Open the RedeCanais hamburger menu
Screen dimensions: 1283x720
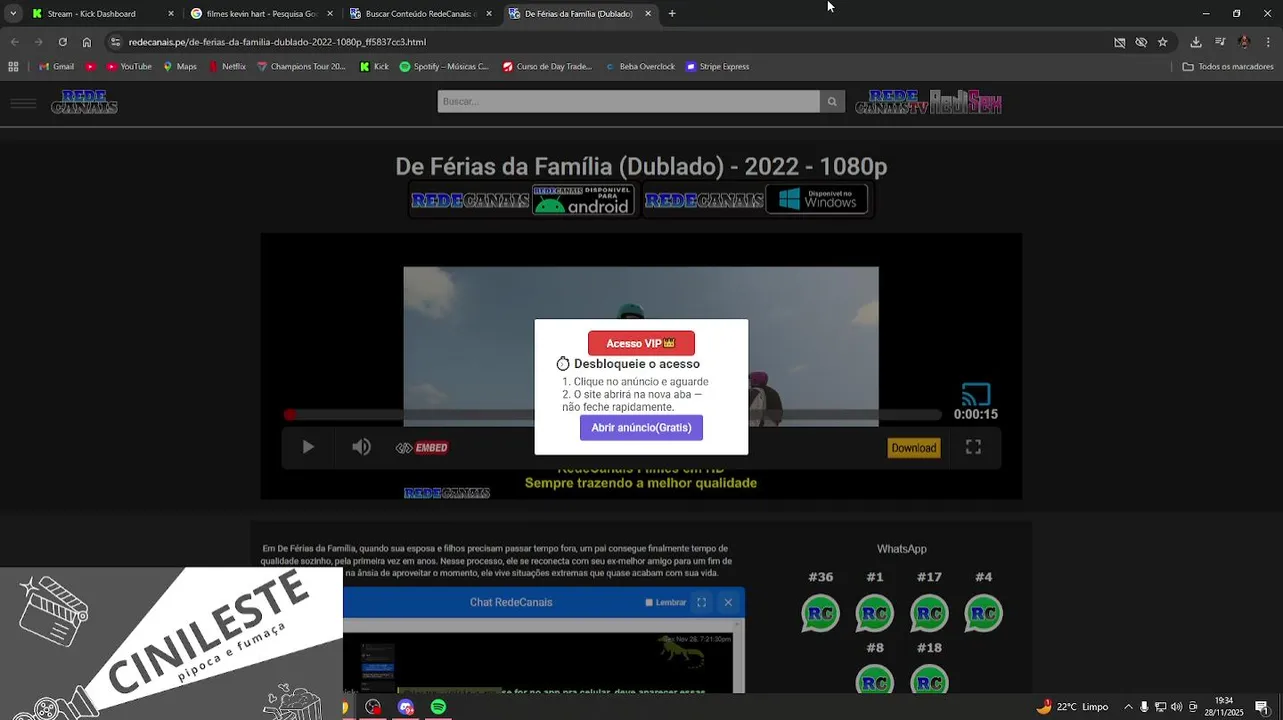tap(23, 102)
